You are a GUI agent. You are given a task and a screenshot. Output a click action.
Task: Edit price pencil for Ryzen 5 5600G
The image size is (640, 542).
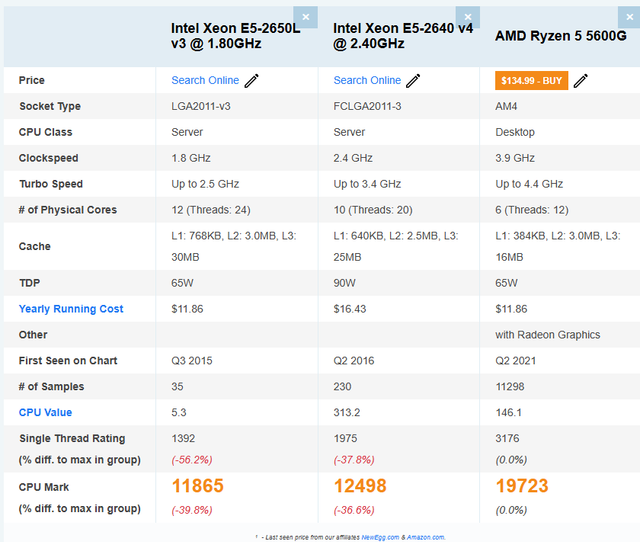[x=580, y=81]
